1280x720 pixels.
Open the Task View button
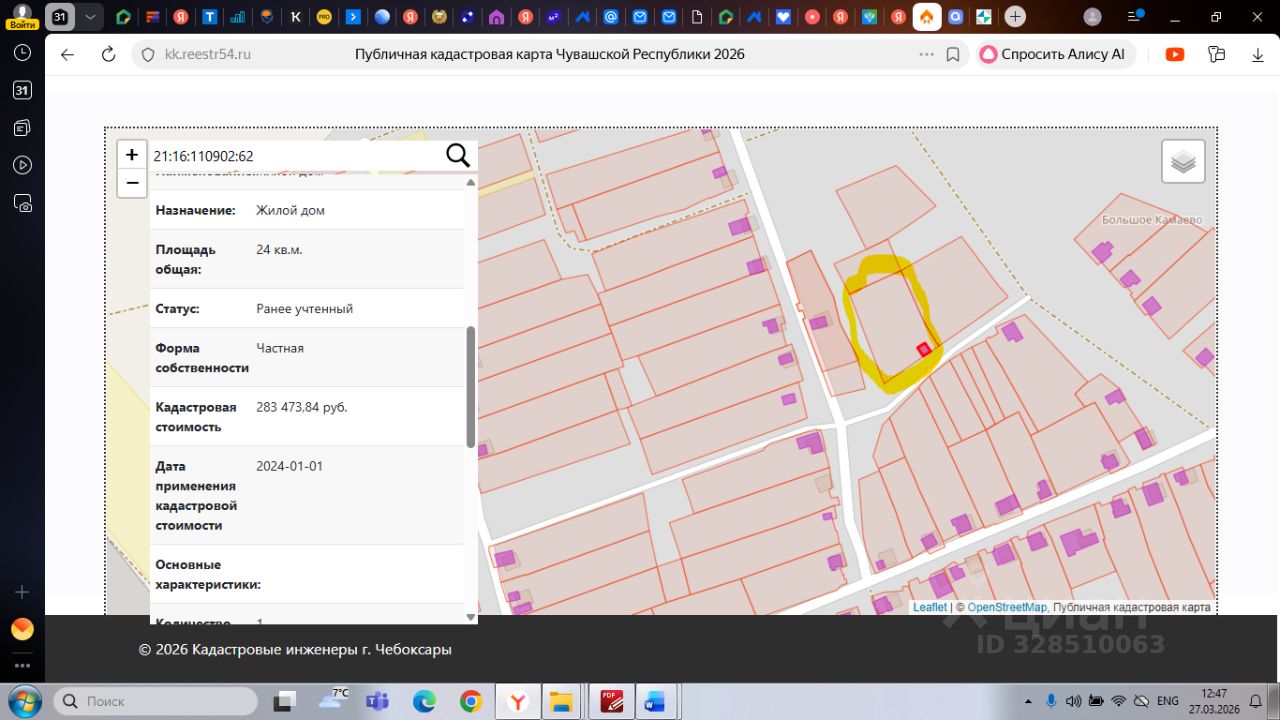click(286, 701)
